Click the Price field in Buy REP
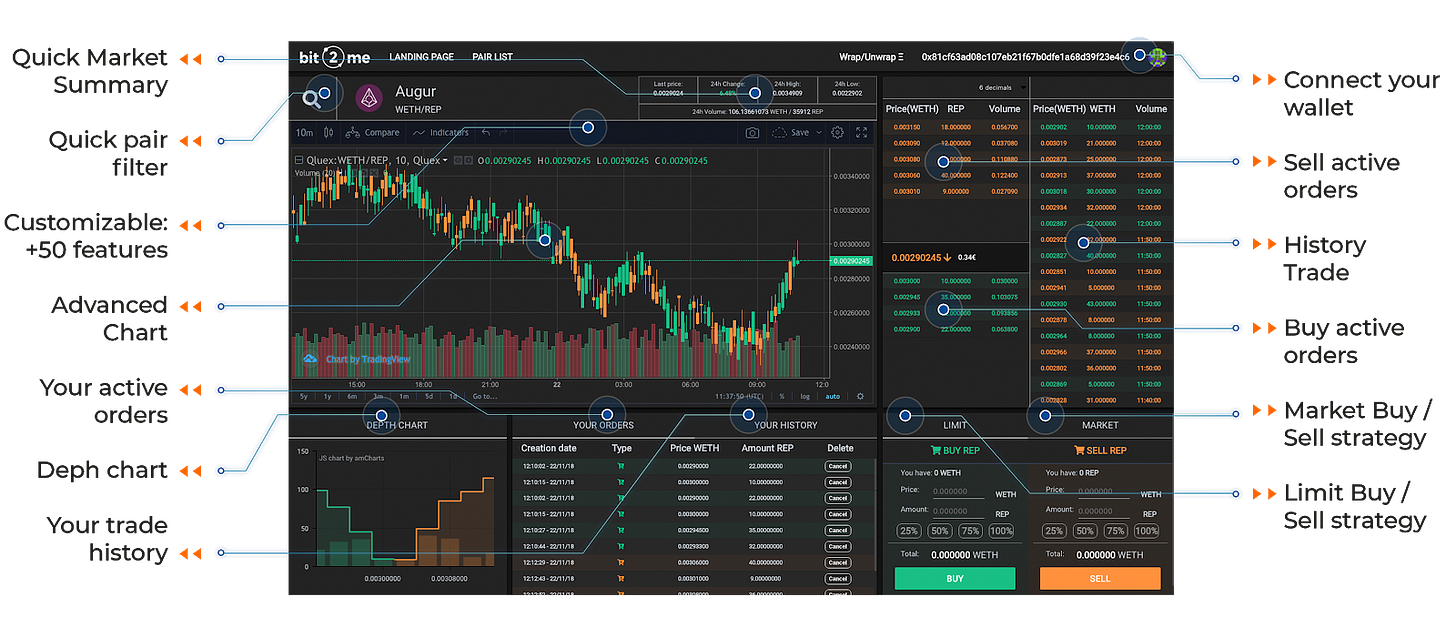The height and width of the screenshot is (618, 1456). tap(959, 492)
